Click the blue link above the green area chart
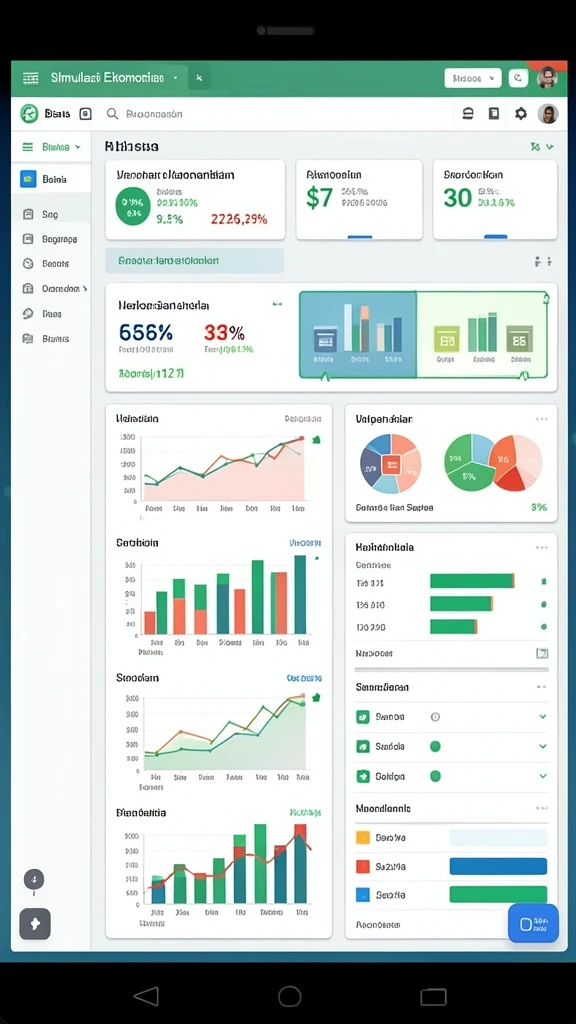Viewport: 576px width, 1024px height. pyautogui.click(x=304, y=678)
